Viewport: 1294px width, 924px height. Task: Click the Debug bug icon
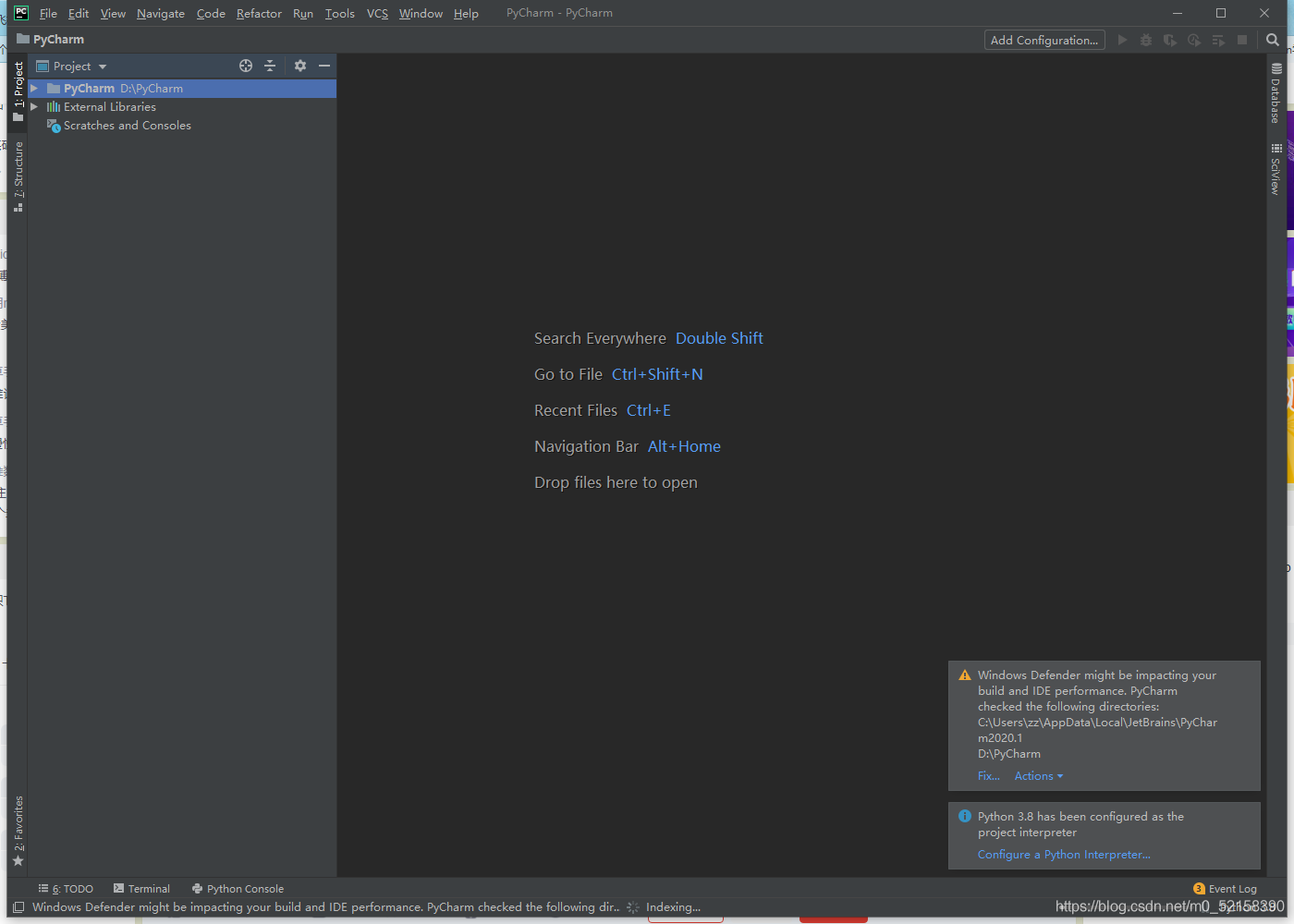tap(1146, 40)
